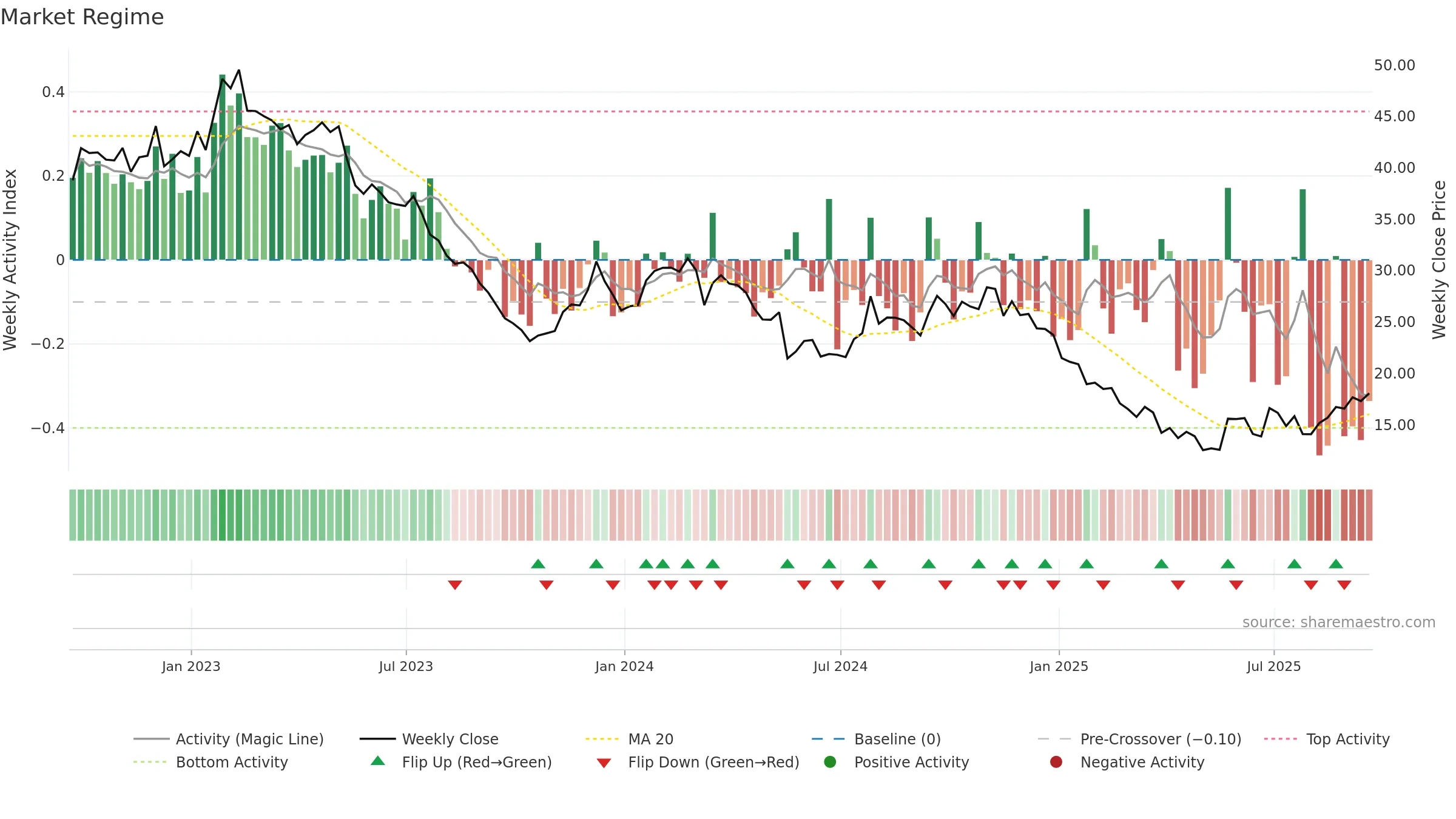The image size is (1456, 819).
Task: Toggle the Weekly Close legend entry
Action: (x=429, y=739)
